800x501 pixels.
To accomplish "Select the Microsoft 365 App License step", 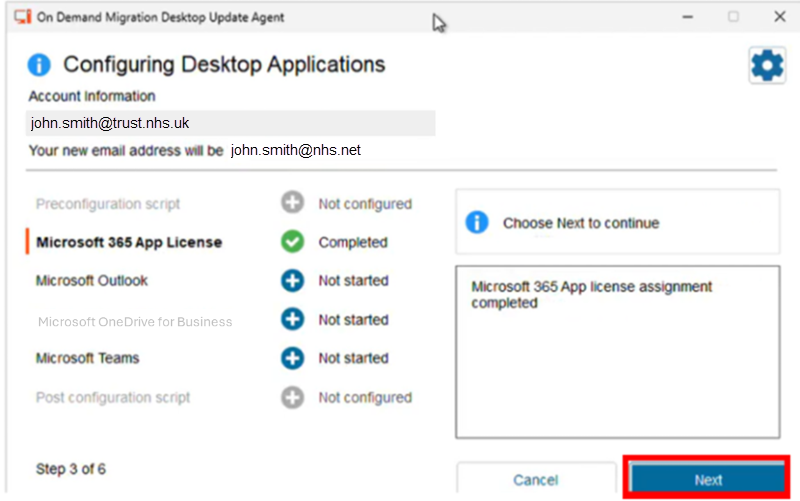I will tap(129, 242).
